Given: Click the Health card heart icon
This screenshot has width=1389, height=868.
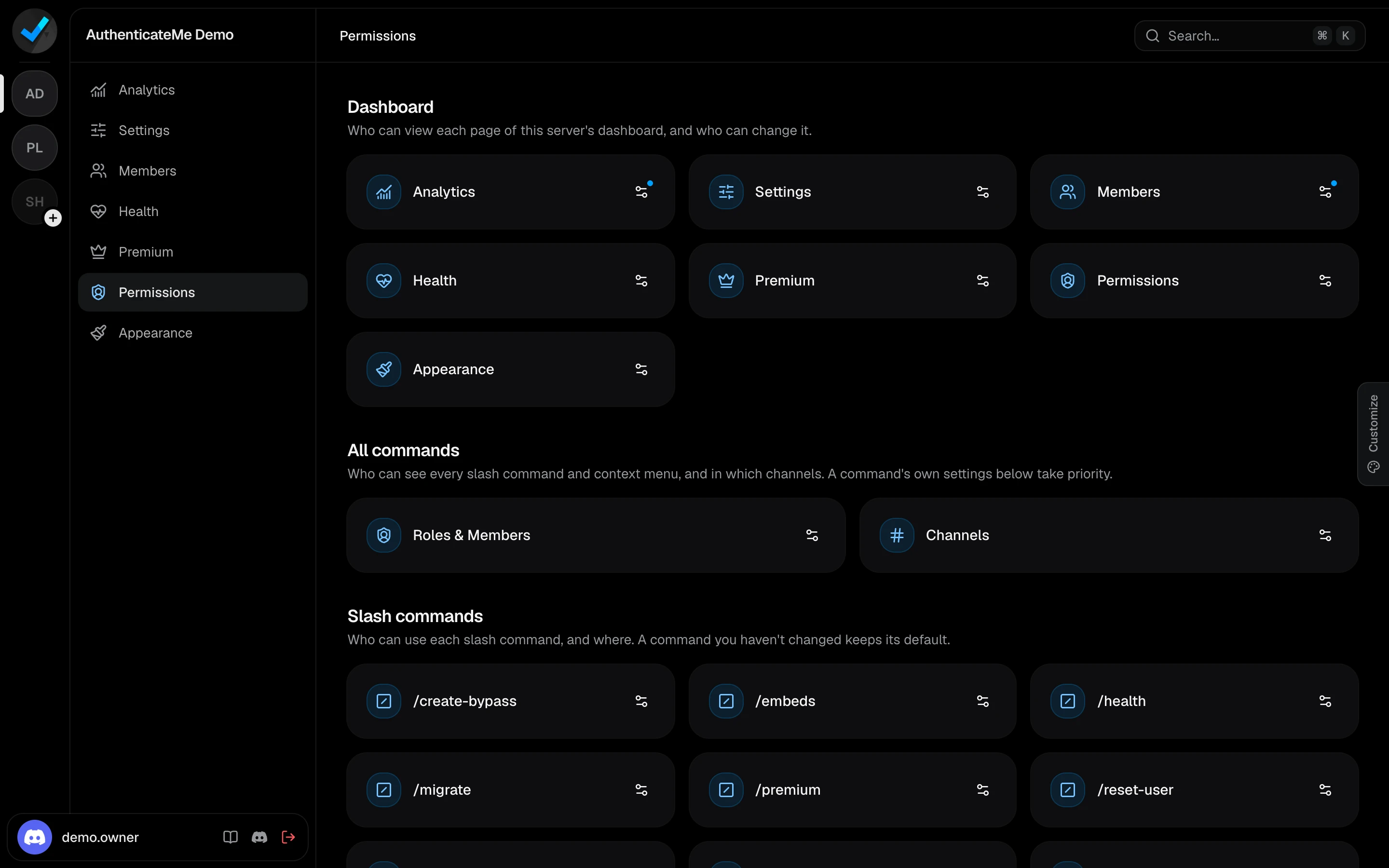Looking at the screenshot, I should 383,281.
